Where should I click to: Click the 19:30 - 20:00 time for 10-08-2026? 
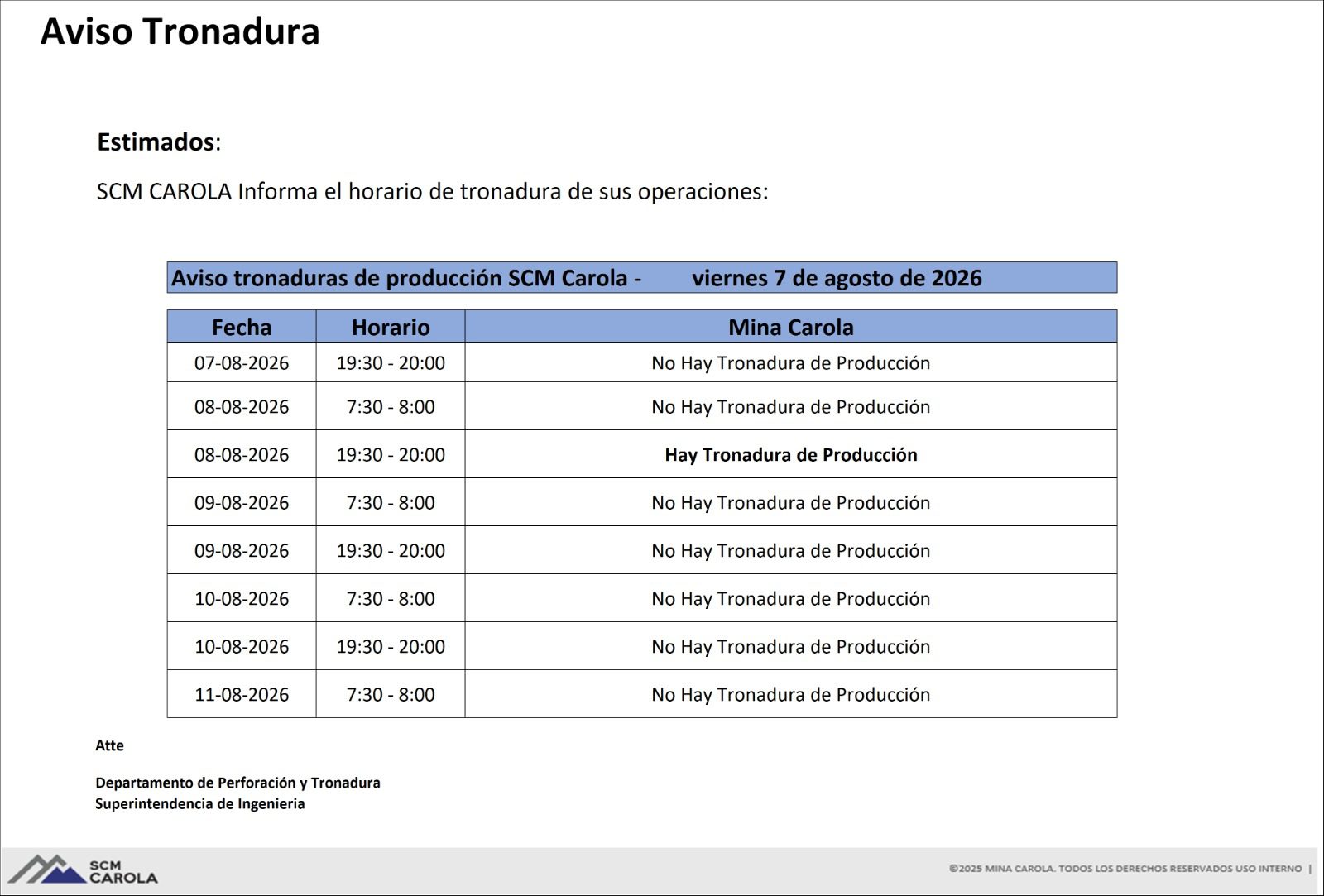pos(391,646)
